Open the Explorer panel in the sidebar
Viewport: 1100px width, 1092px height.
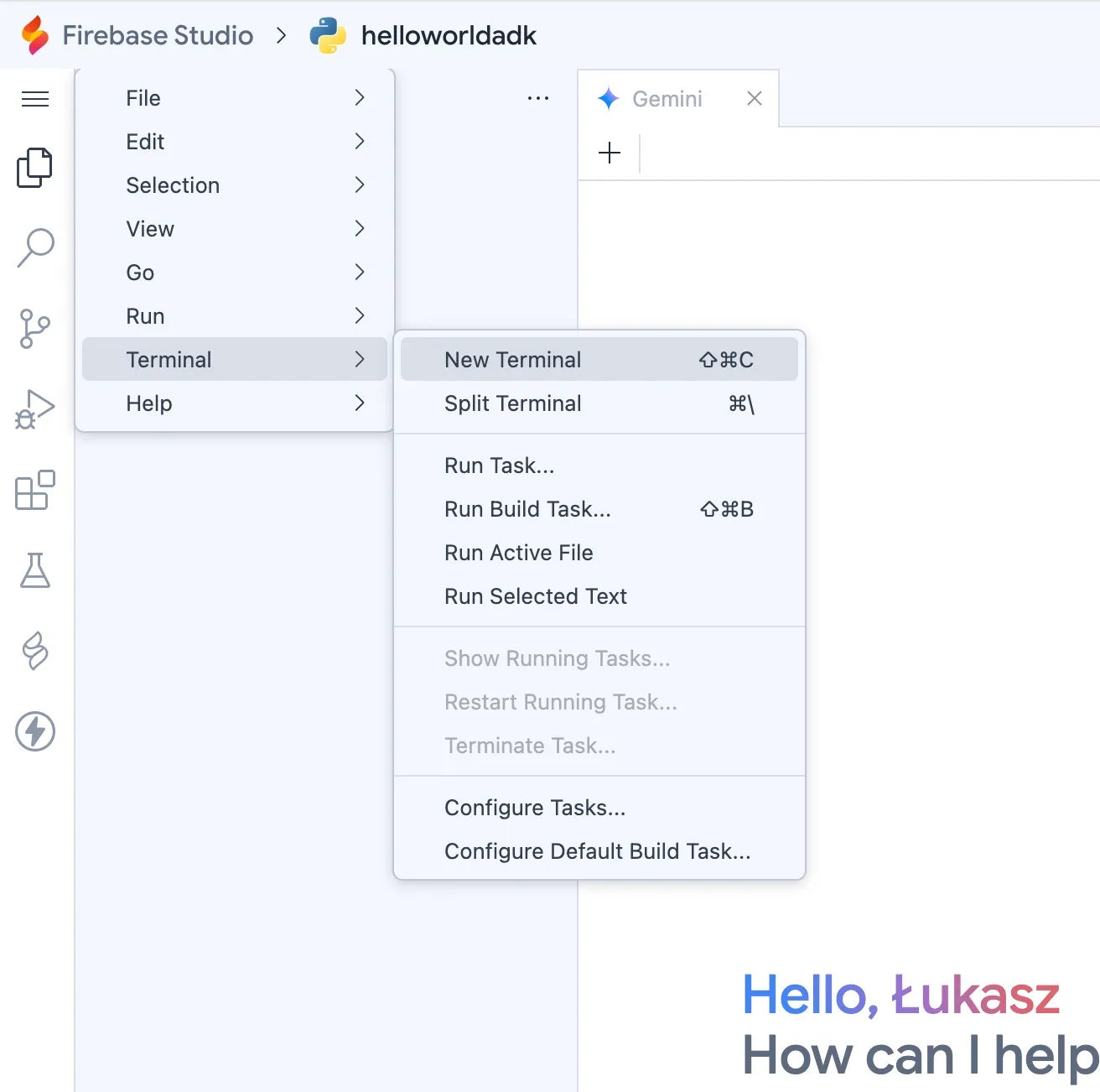34,167
